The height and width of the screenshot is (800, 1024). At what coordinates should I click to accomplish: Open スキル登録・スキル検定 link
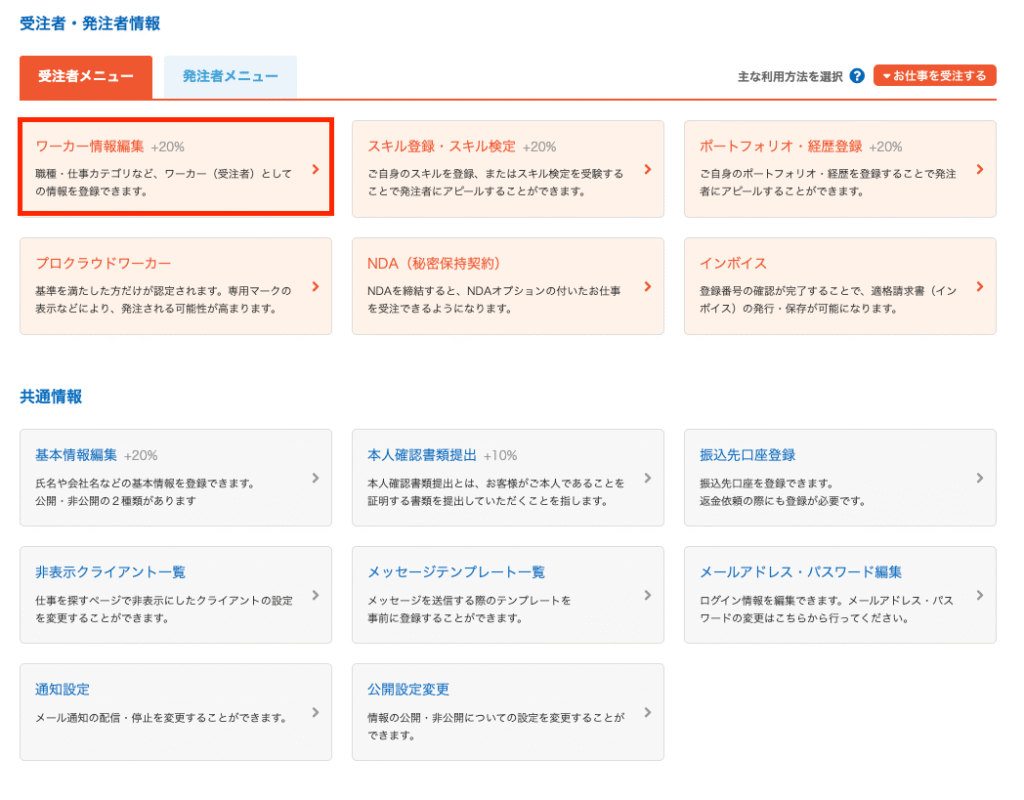click(441, 146)
